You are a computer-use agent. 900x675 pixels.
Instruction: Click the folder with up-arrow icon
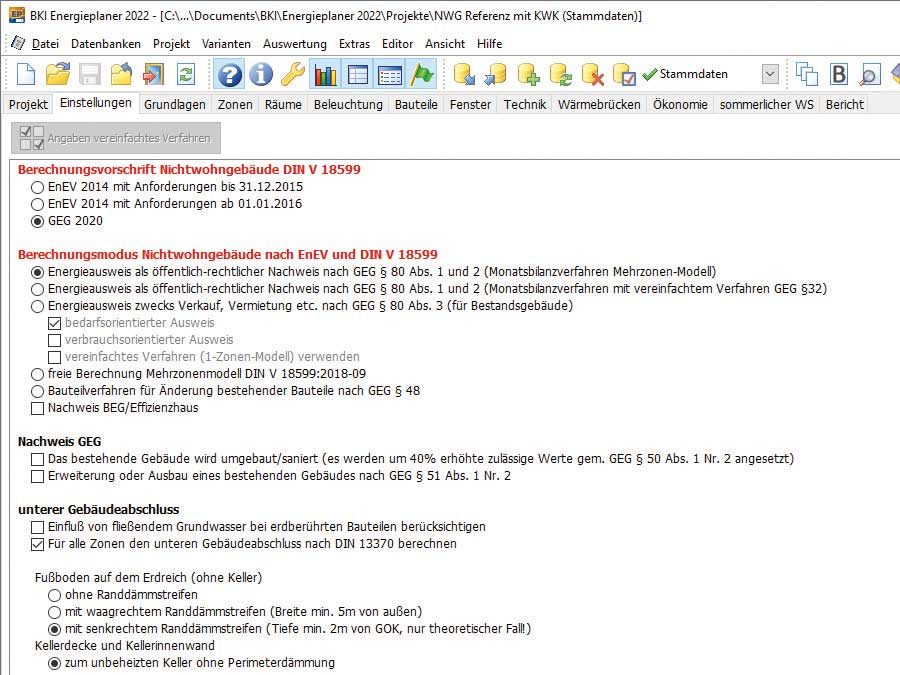point(121,75)
